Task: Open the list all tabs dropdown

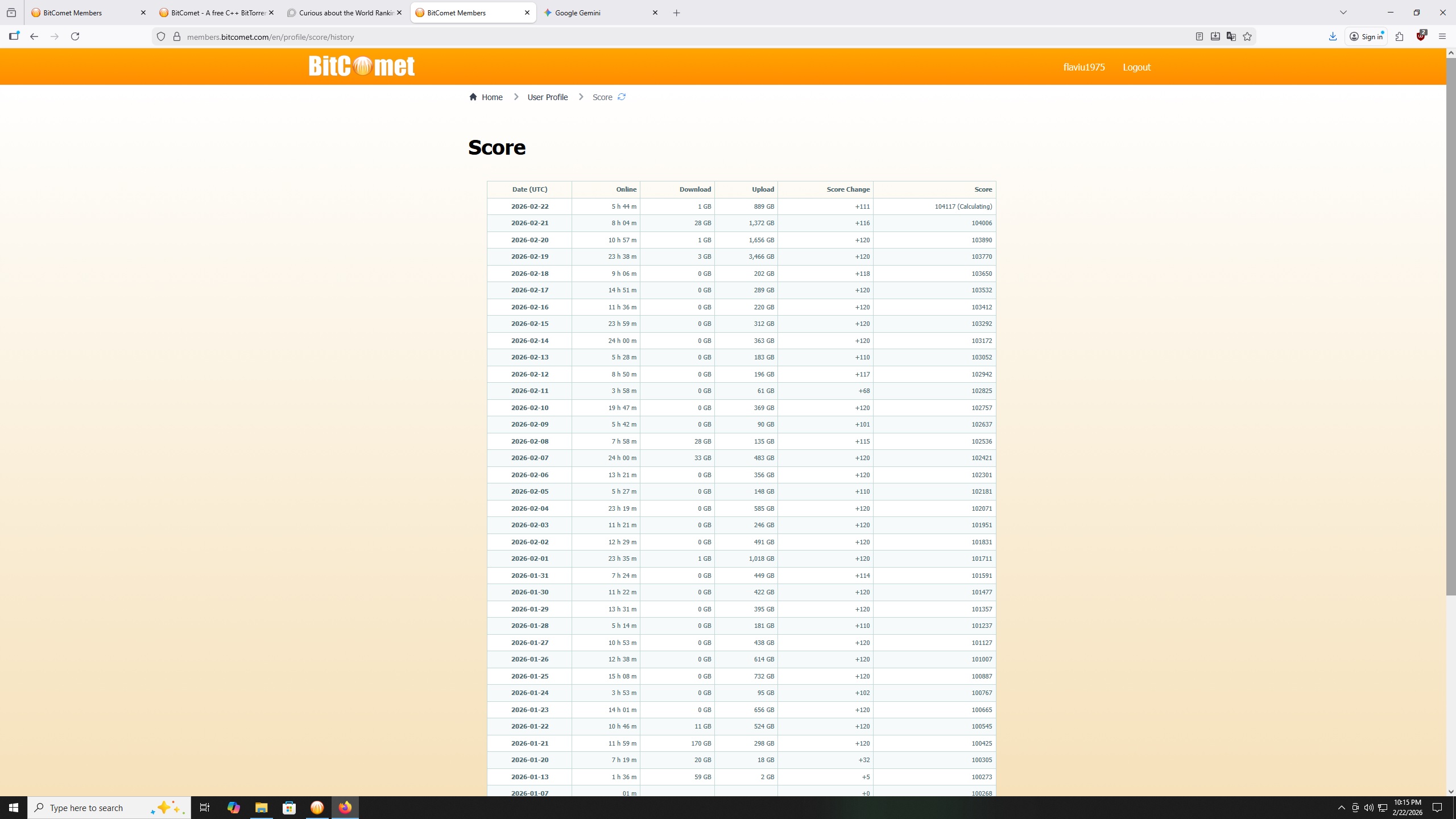Action: 1343,13
